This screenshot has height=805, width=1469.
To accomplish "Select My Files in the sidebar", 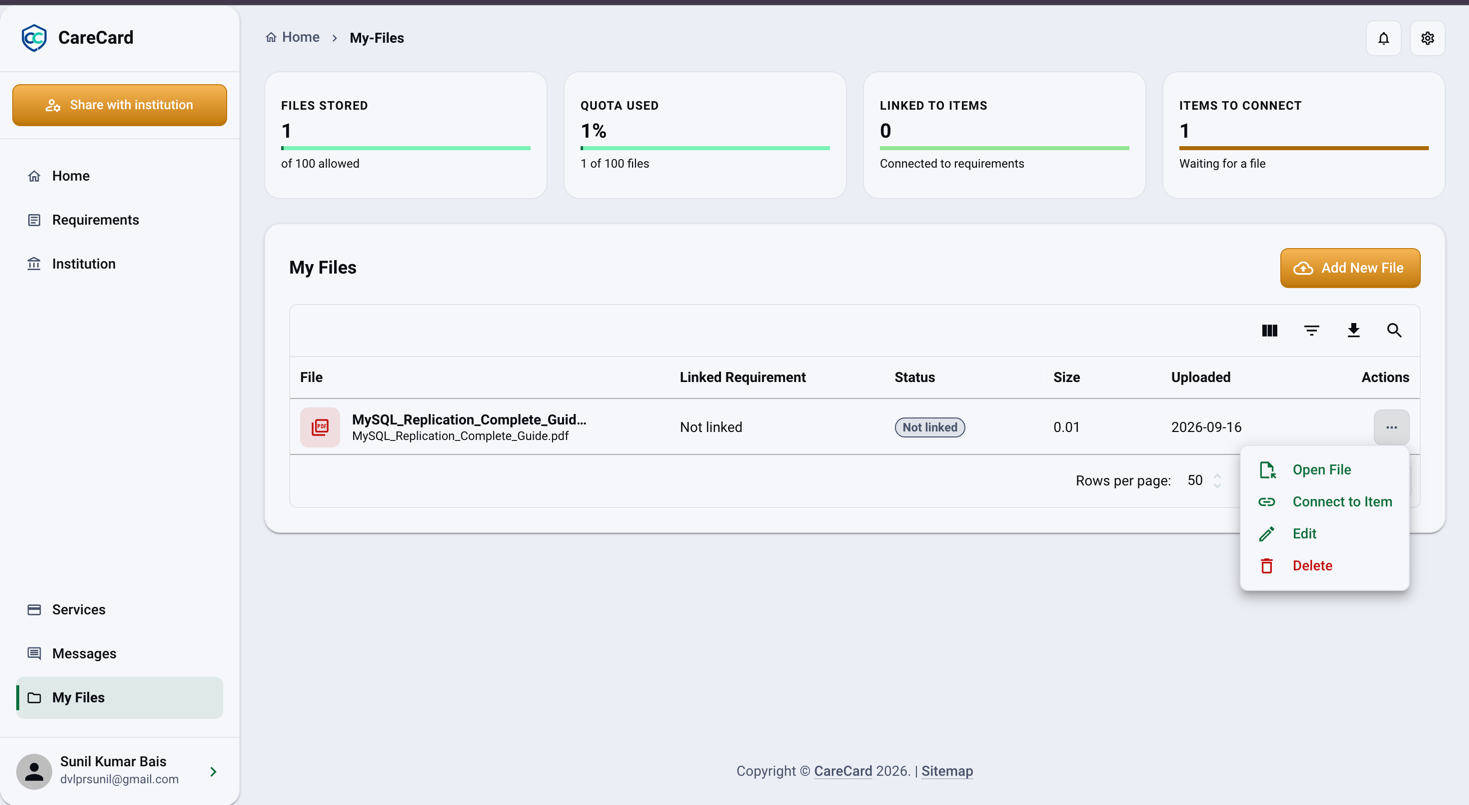I will pos(120,698).
